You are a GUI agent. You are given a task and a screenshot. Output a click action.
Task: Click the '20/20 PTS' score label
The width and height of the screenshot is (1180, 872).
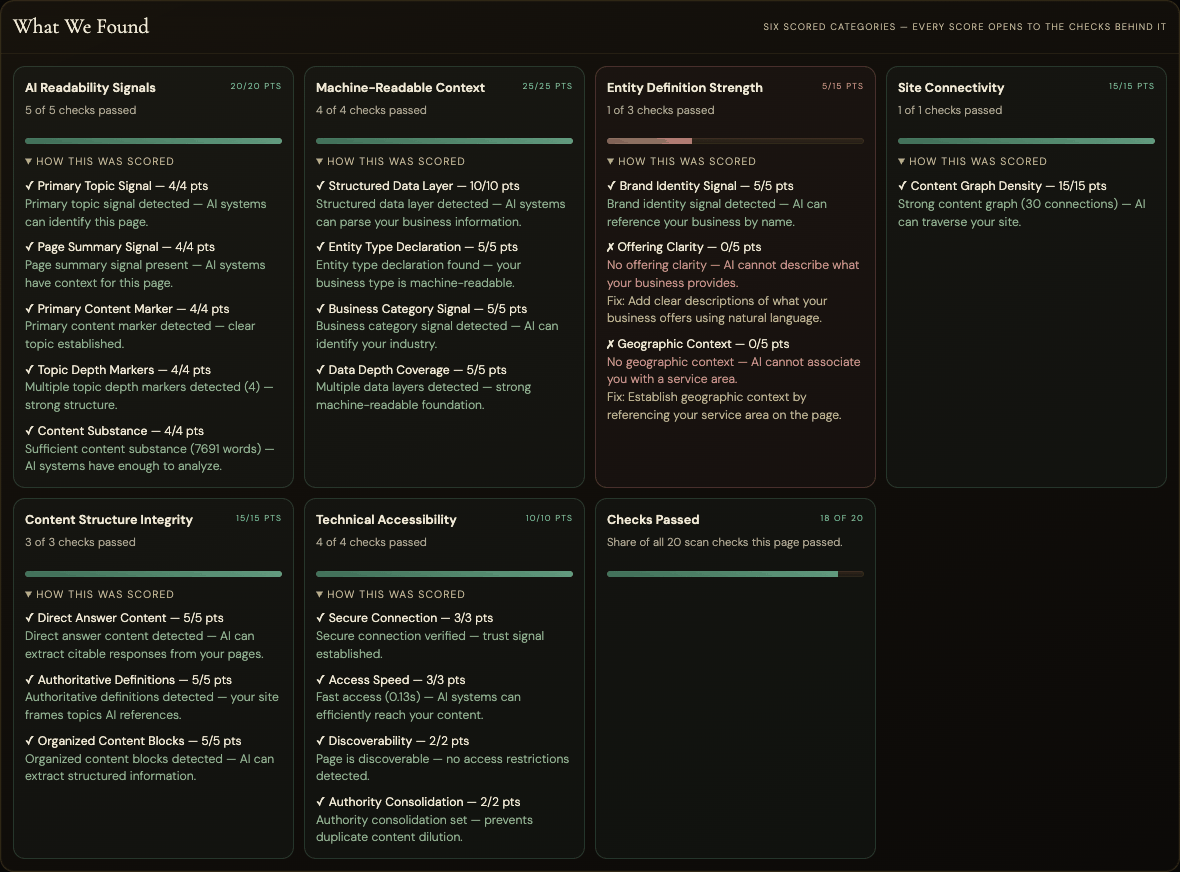[256, 87]
